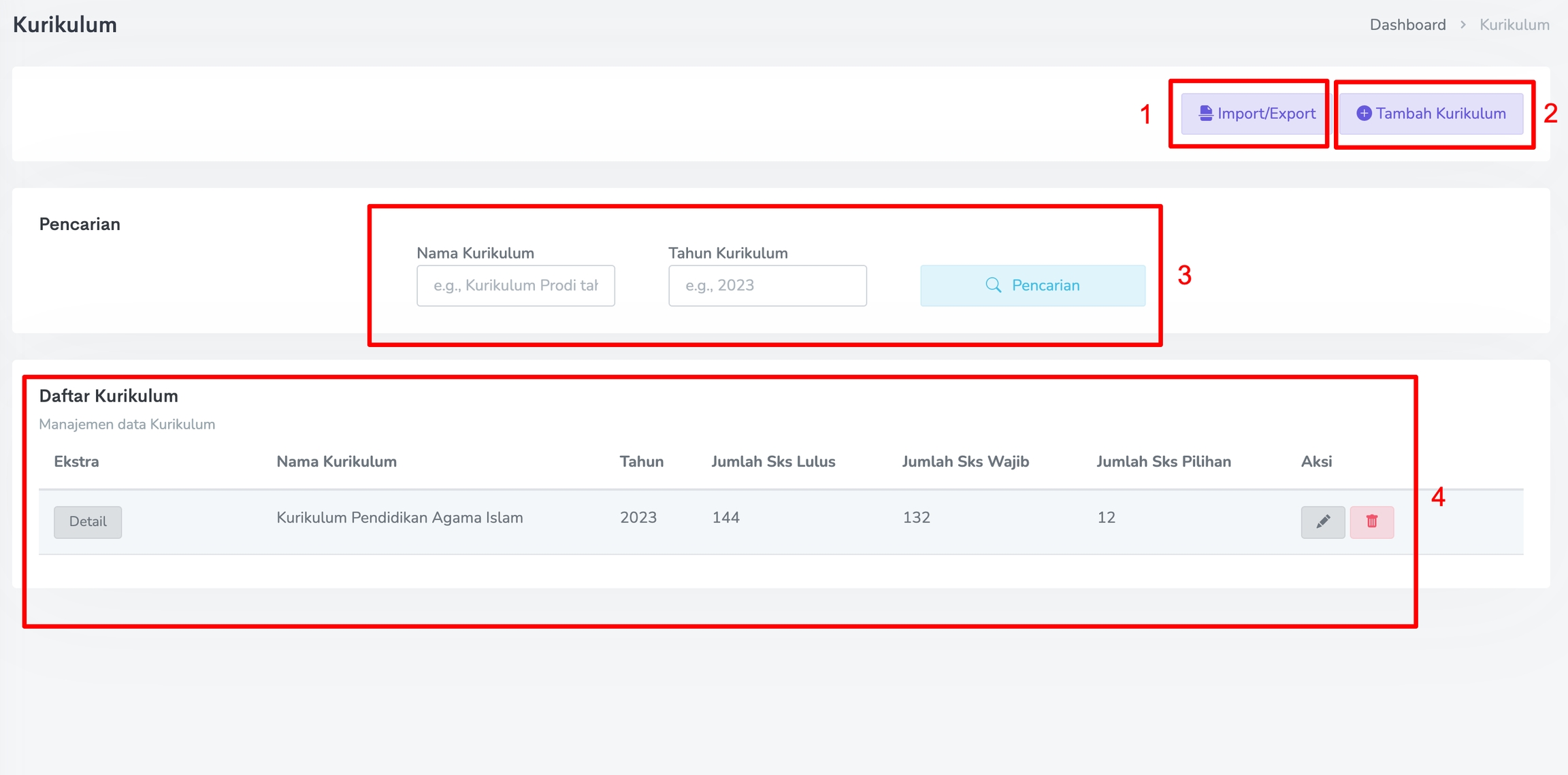Open the Import/Export button

1256,114
